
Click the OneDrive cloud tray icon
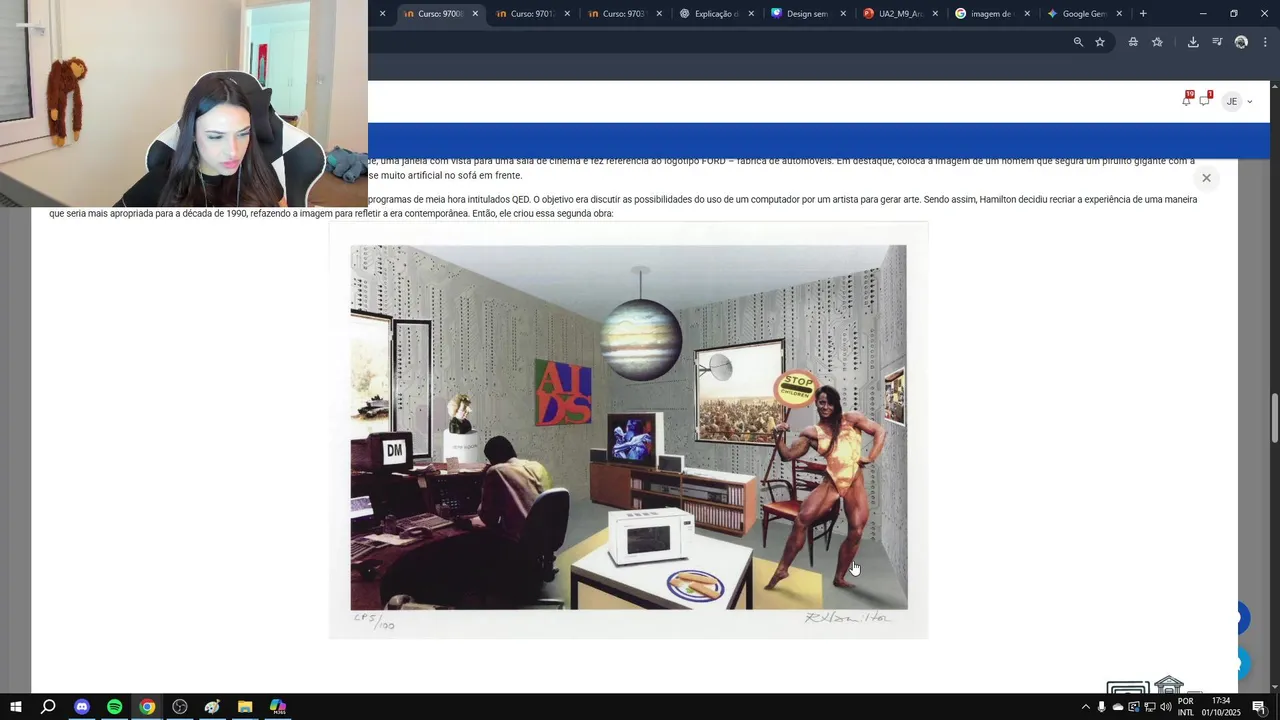click(1118, 707)
